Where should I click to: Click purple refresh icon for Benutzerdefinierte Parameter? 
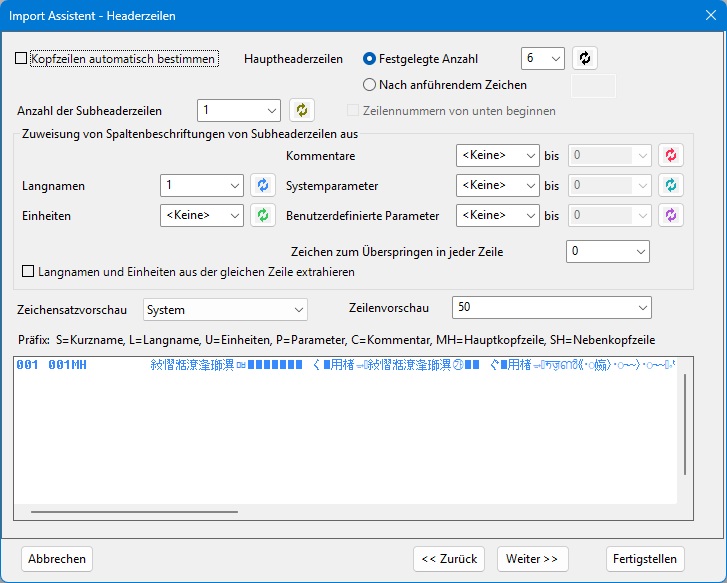coord(671,216)
